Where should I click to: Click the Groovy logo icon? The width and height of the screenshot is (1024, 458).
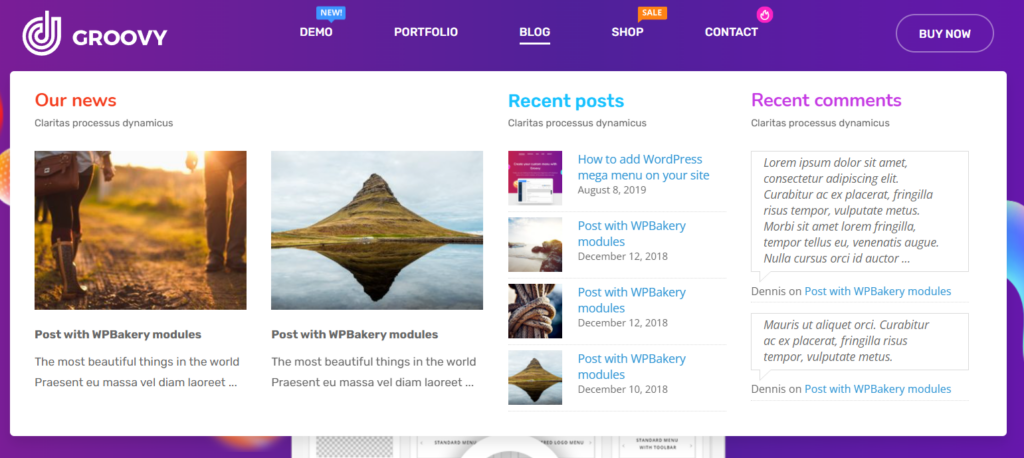42,33
